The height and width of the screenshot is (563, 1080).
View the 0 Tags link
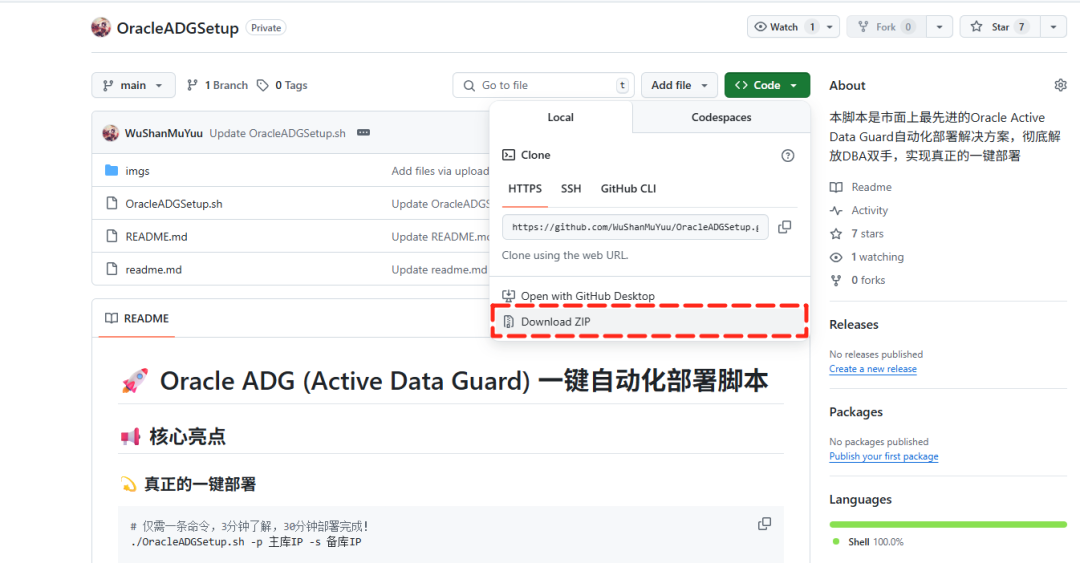point(282,85)
